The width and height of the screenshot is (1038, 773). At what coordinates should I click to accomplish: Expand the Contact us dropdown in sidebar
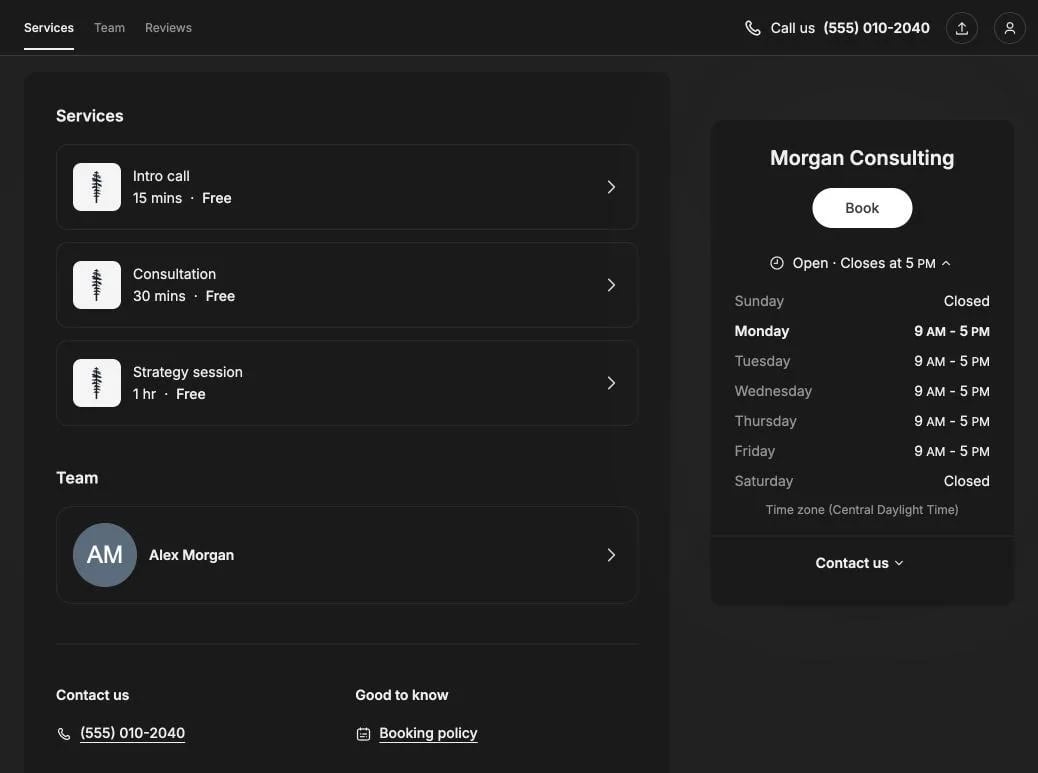pos(860,563)
